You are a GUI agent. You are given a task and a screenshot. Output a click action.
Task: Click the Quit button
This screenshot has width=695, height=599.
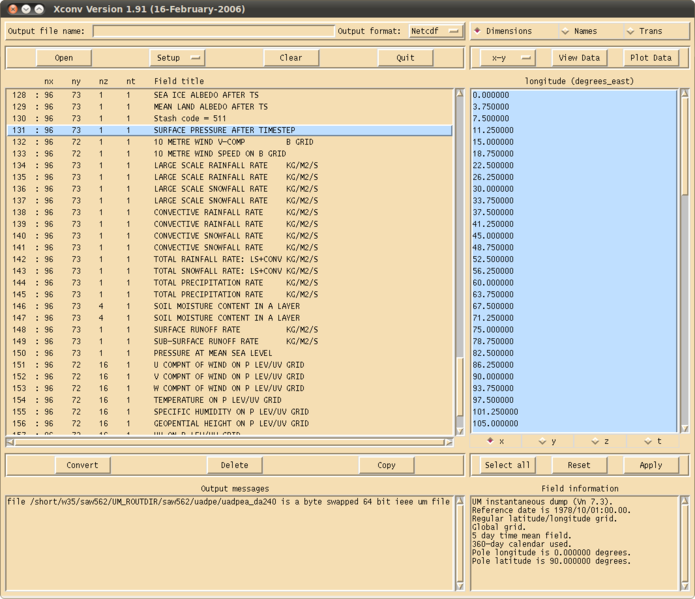click(x=405, y=58)
